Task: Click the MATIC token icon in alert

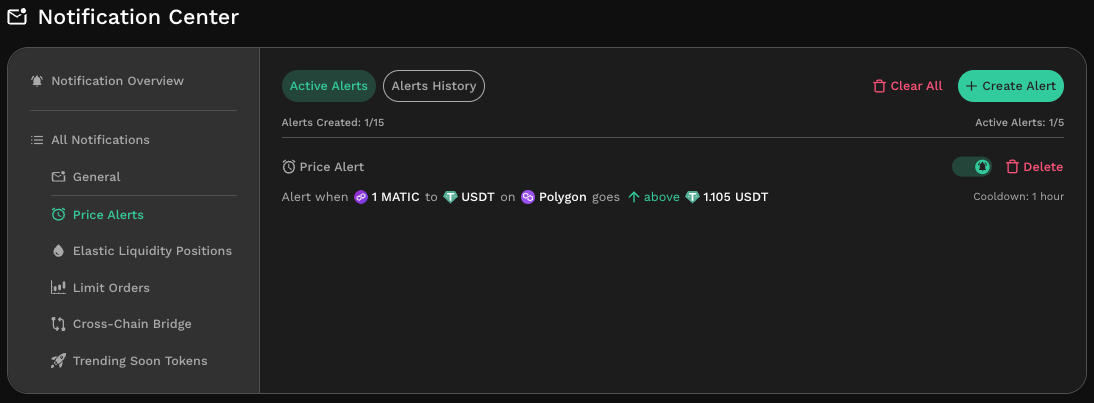Action: coord(361,197)
